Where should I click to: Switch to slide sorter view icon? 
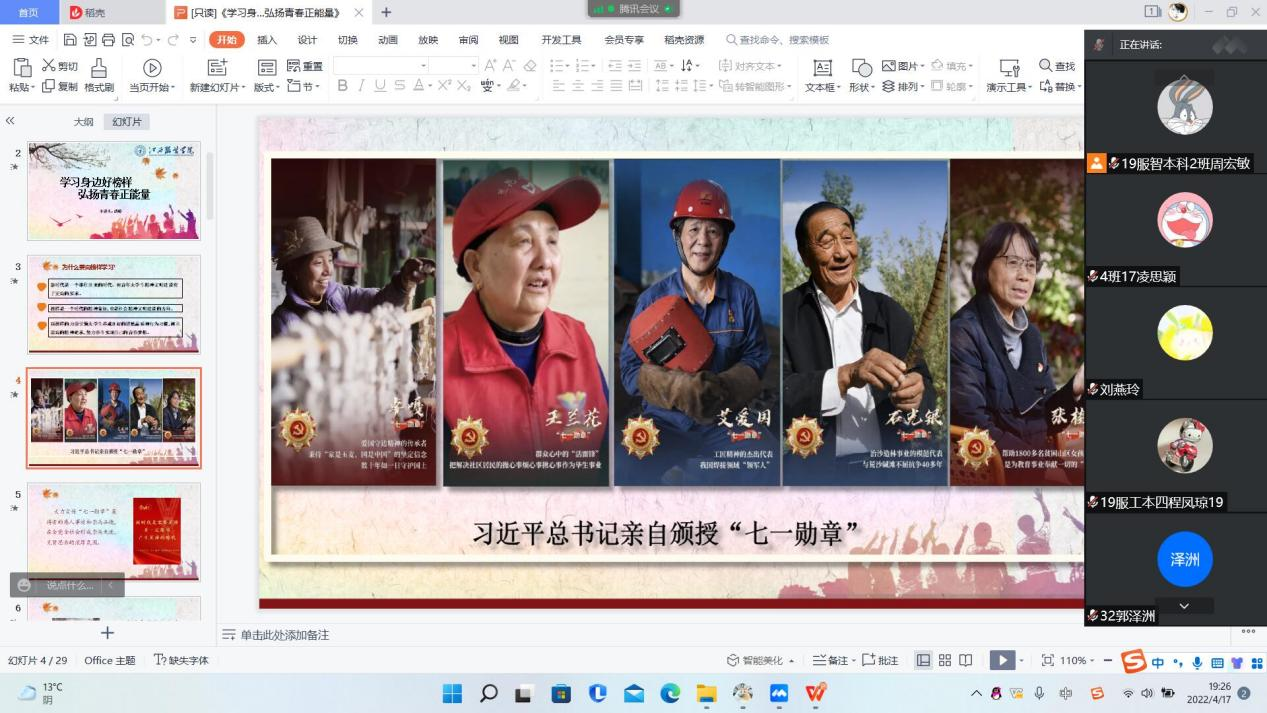[x=944, y=661]
